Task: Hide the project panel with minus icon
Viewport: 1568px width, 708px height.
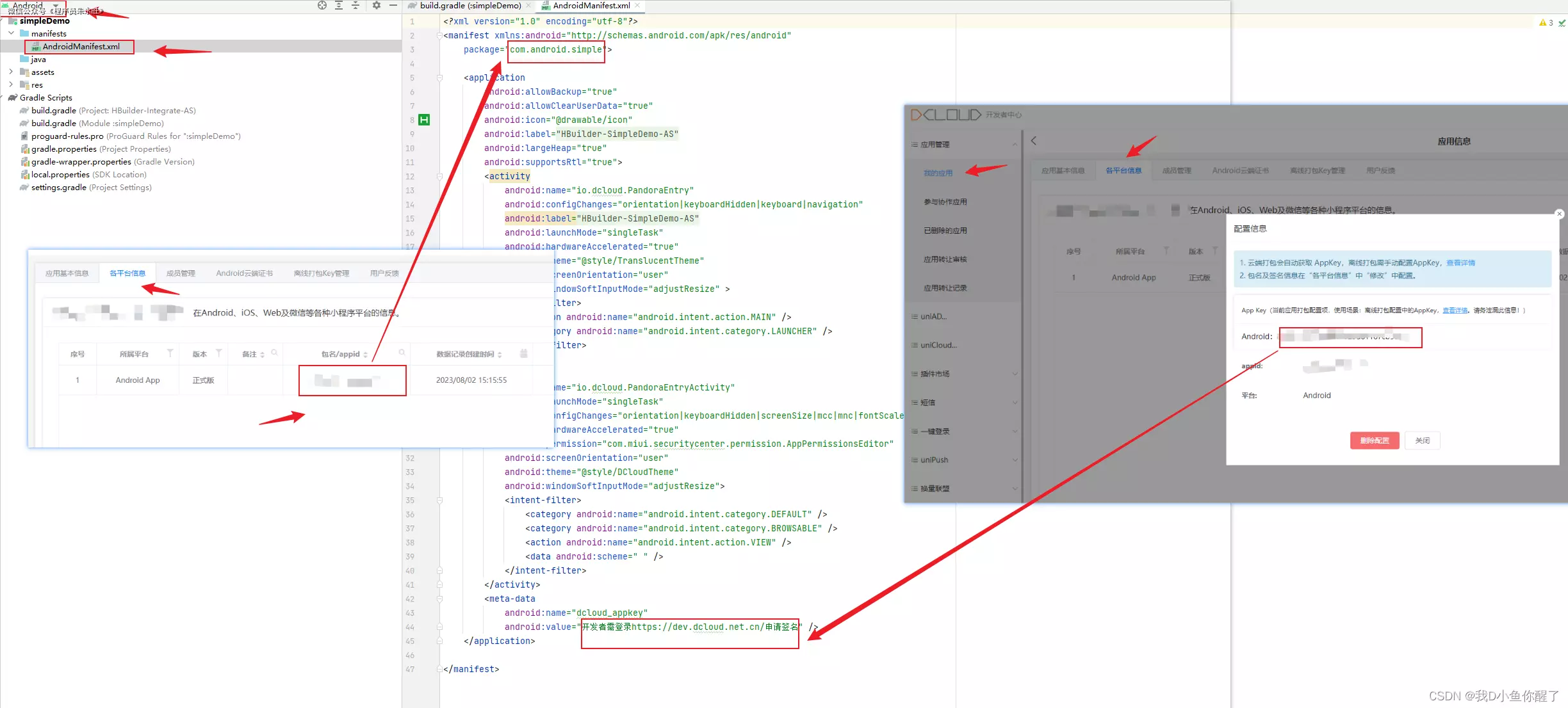Action: click(x=393, y=5)
